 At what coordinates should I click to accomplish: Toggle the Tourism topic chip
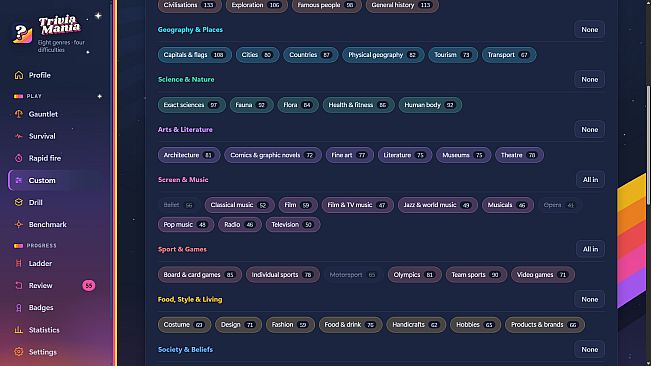point(453,55)
